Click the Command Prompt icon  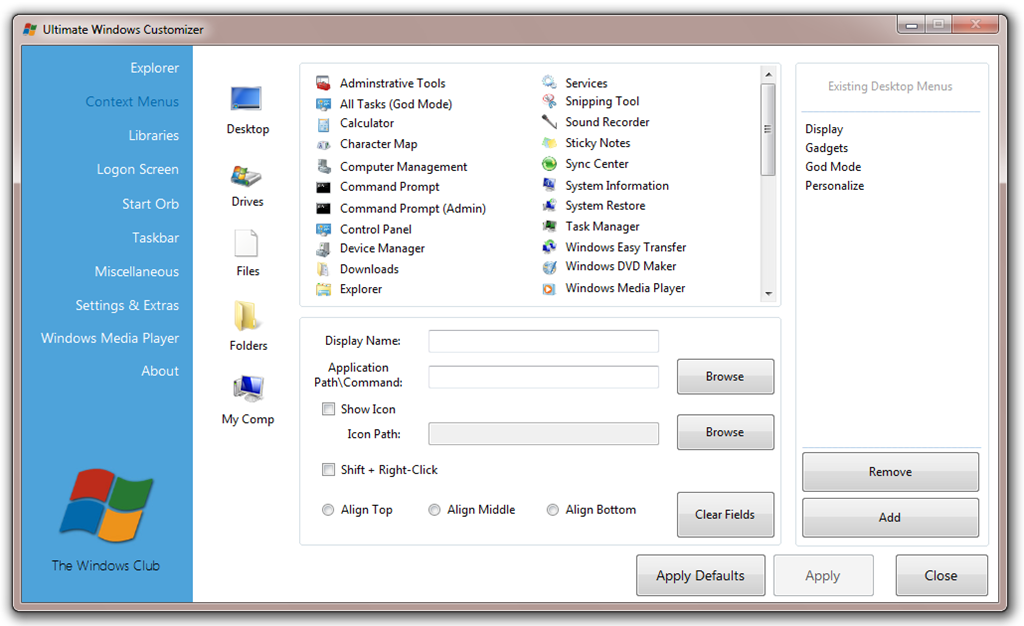[323, 187]
